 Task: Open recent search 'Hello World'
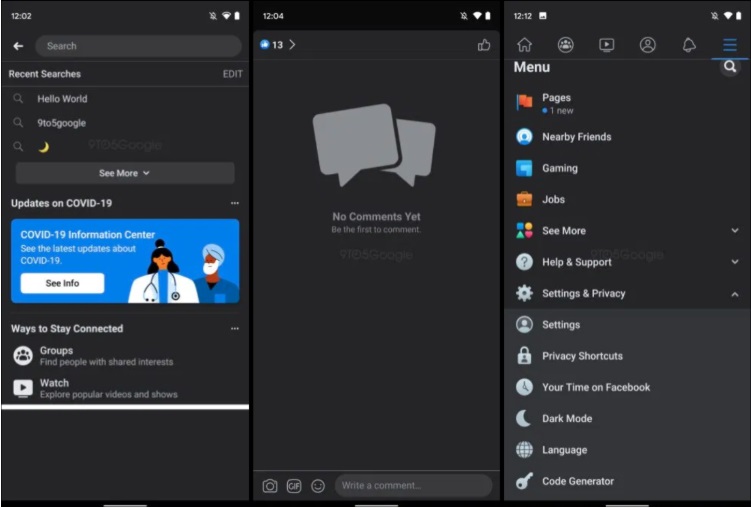point(125,99)
